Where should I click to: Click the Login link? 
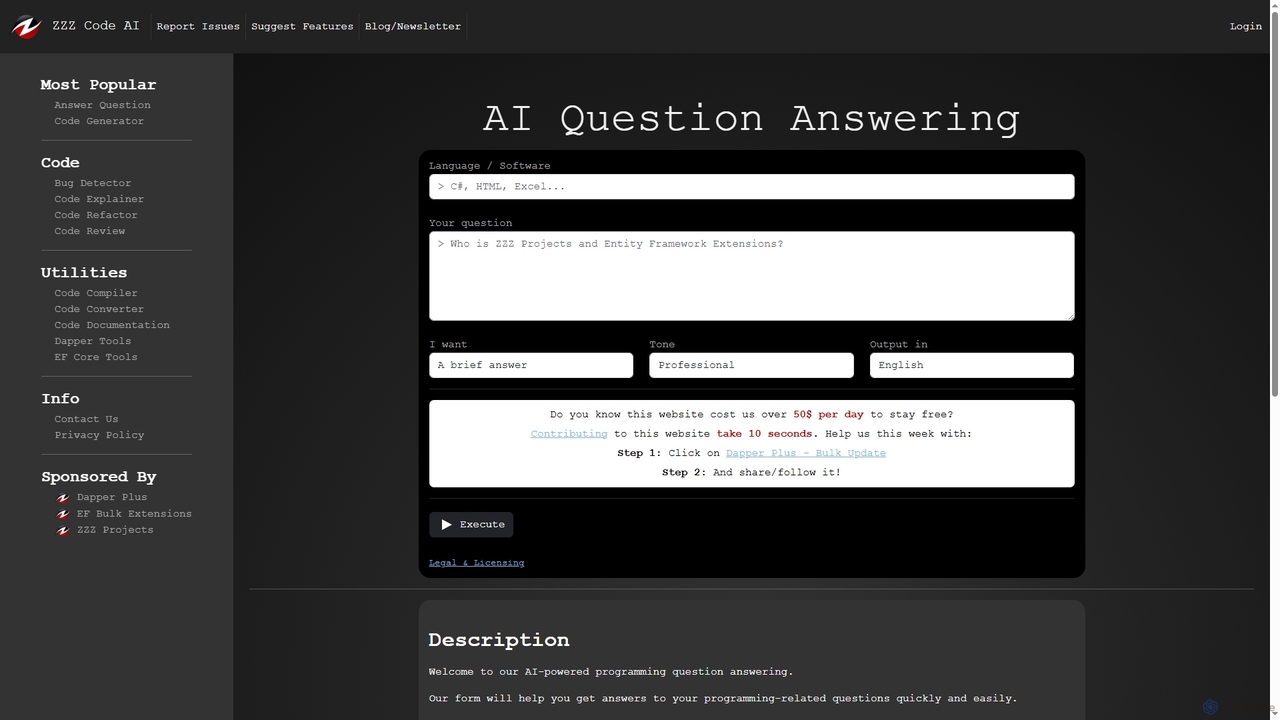[x=1246, y=26]
